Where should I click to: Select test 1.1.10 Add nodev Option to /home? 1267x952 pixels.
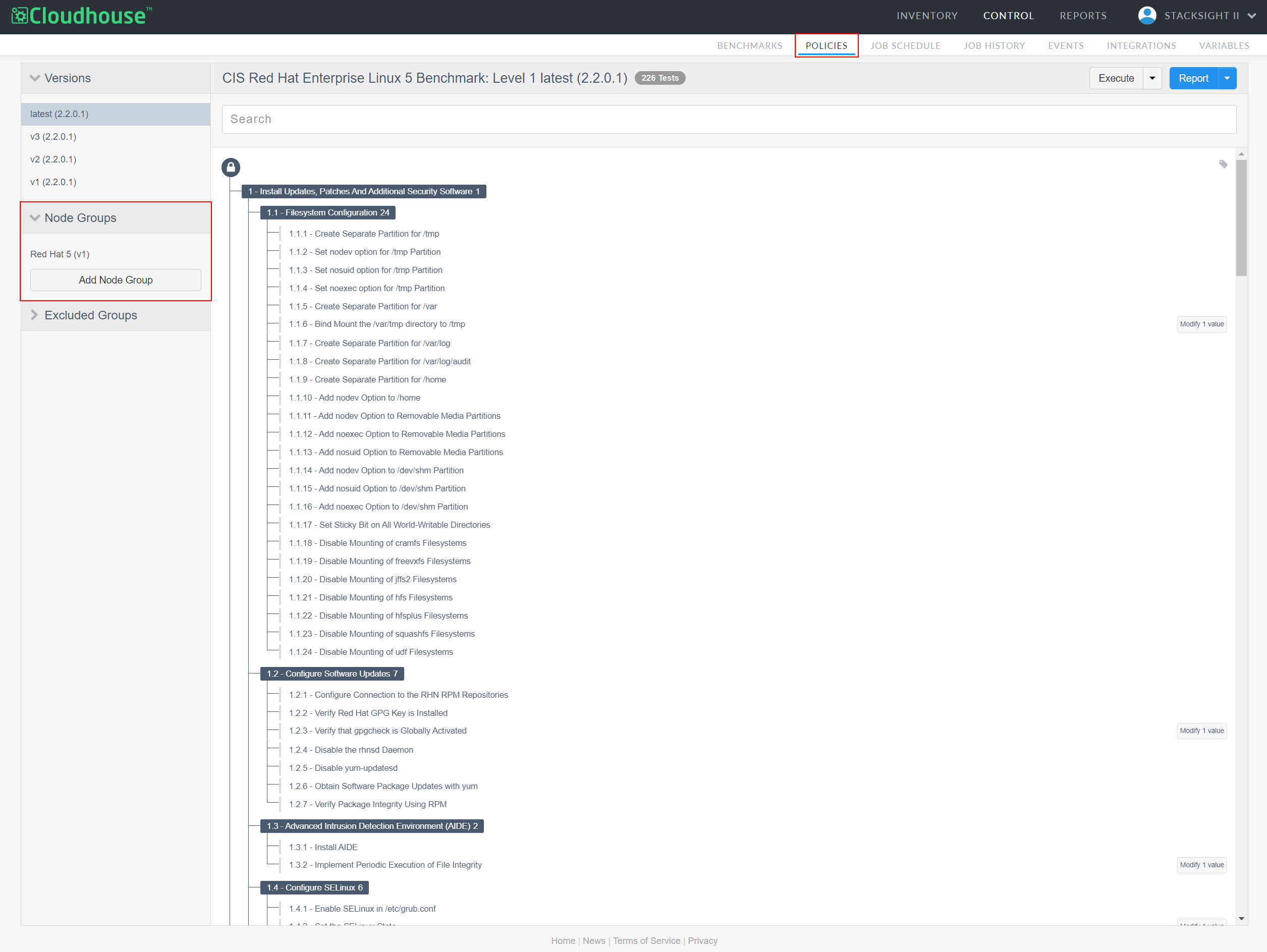[x=355, y=398]
